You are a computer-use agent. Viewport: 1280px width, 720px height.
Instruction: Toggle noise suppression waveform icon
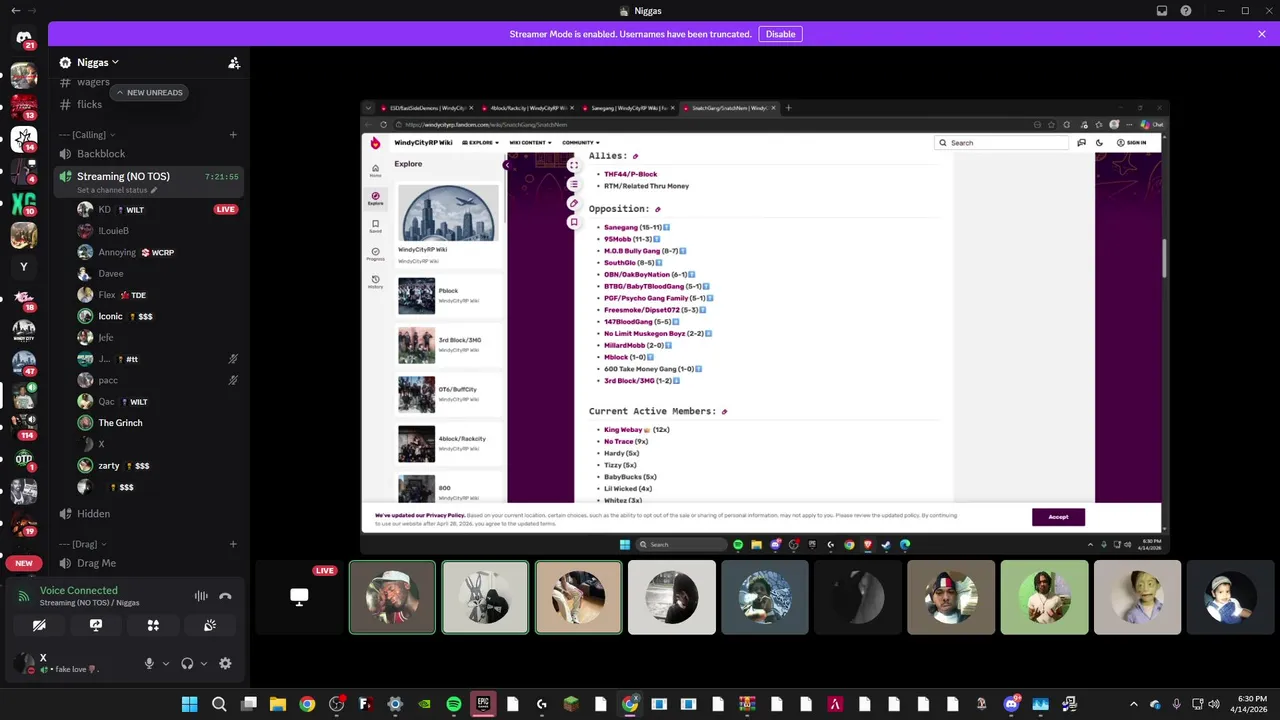[x=201, y=596]
